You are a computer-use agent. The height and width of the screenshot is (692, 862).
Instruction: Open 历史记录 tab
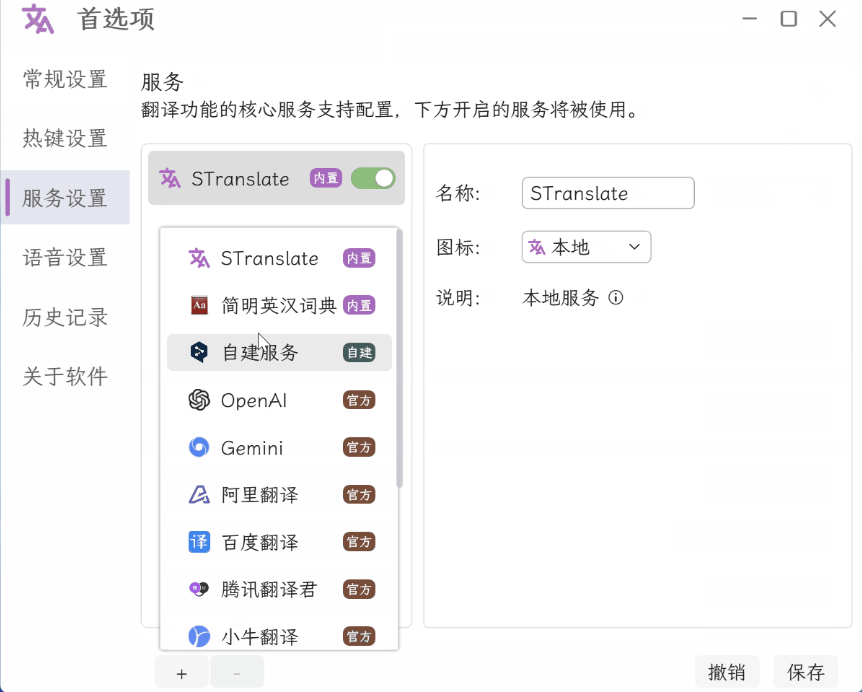pos(65,317)
